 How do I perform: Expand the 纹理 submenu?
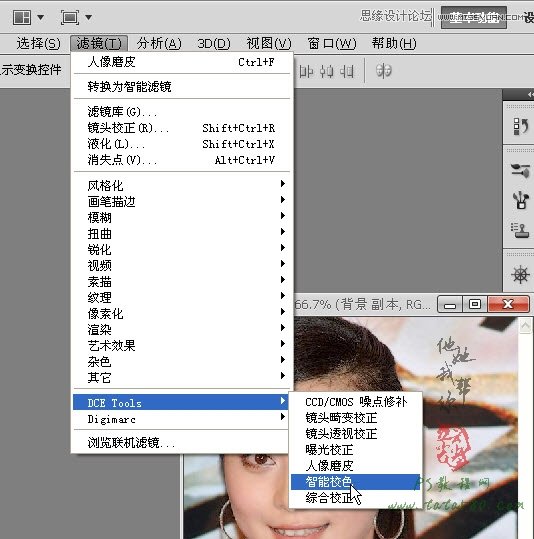click(182, 297)
